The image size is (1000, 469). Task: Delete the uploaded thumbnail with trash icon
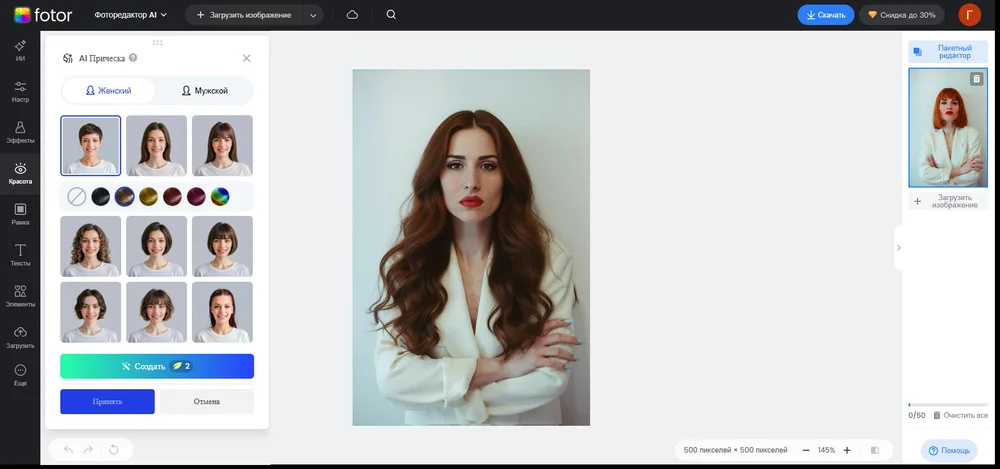pos(976,79)
